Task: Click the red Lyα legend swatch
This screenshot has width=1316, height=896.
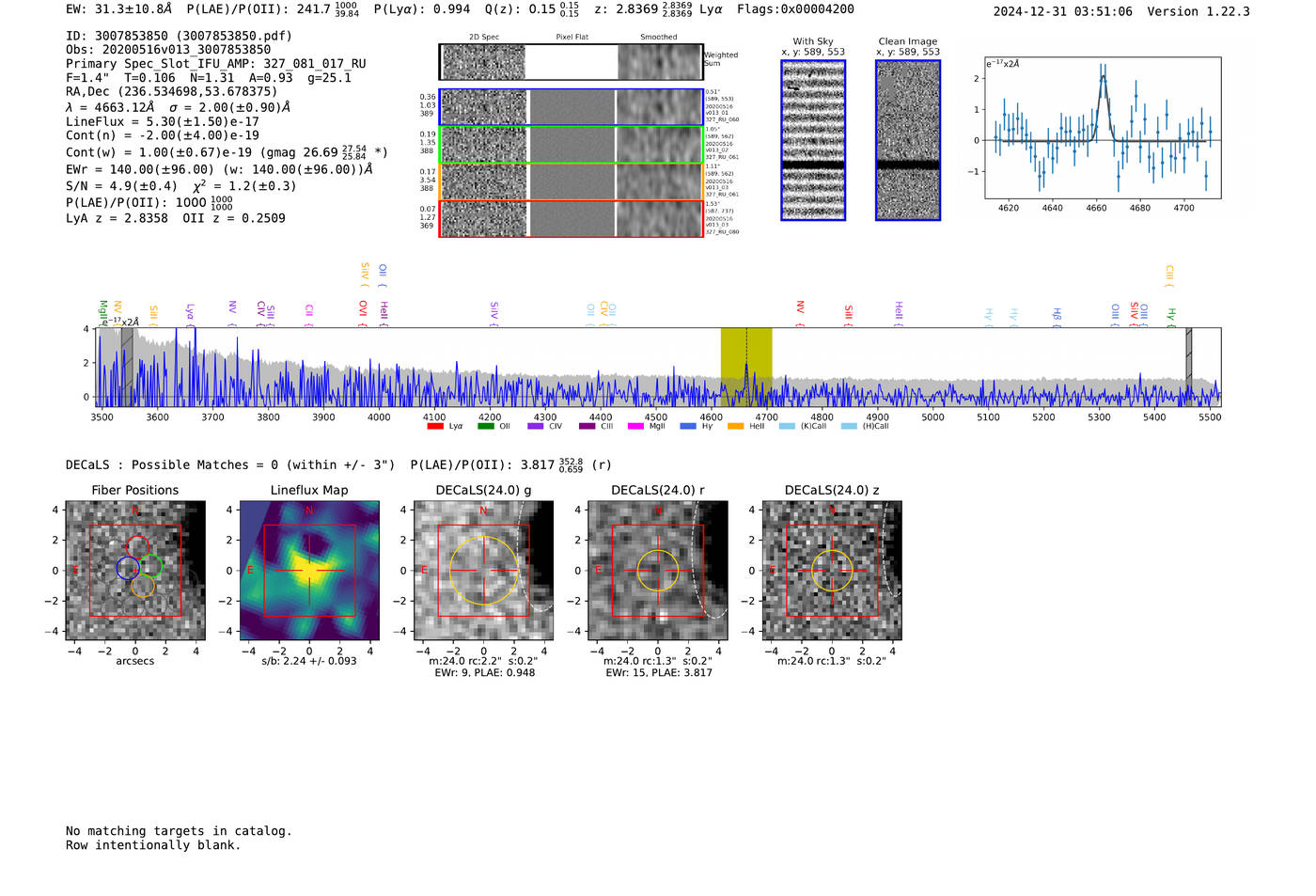Action: point(435,426)
